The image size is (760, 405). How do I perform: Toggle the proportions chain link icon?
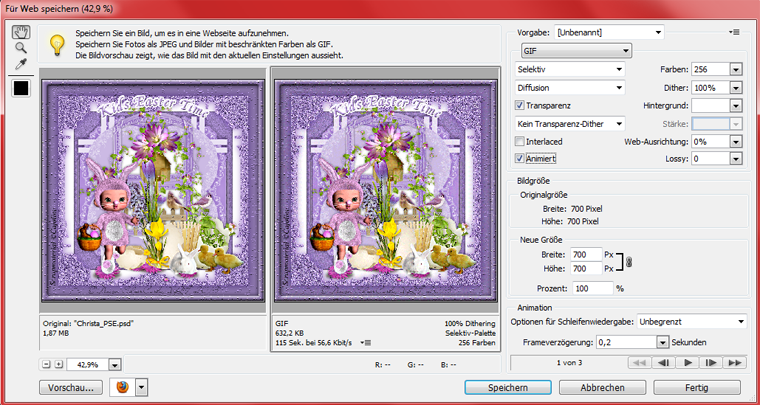629,262
